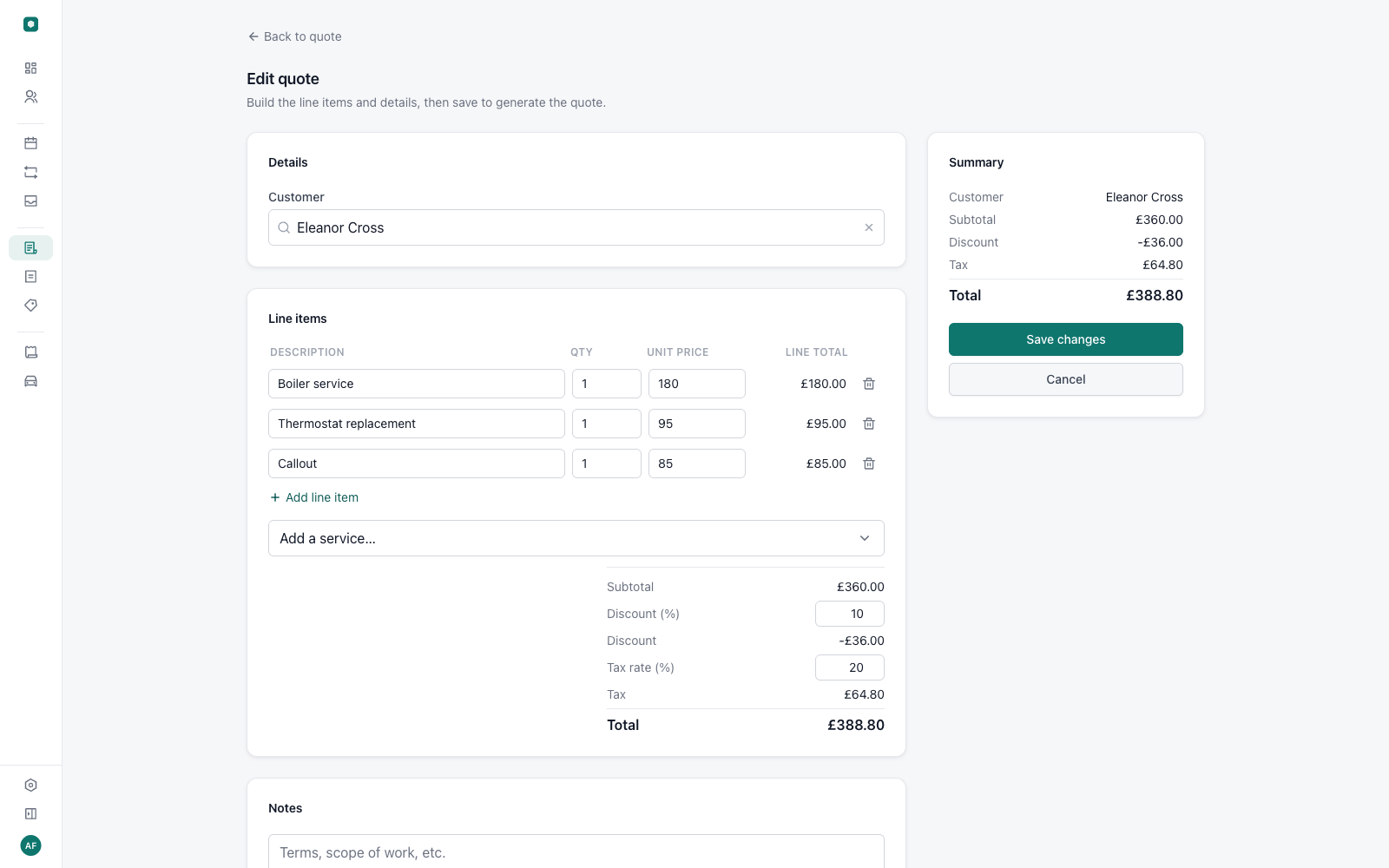Click the £95.00 line total
This screenshot has height=868, width=1389.
[x=826, y=424]
